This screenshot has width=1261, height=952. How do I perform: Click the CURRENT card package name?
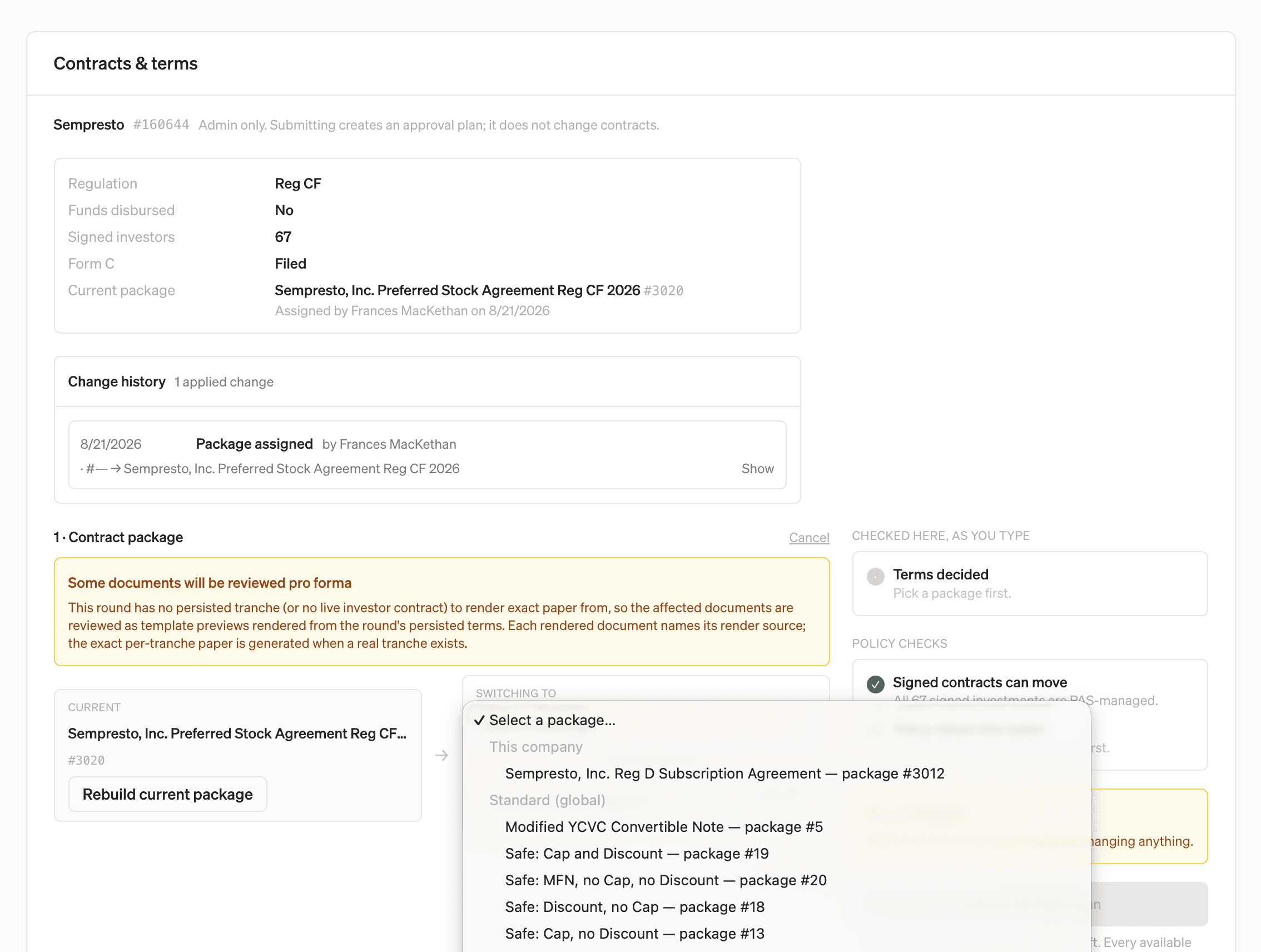(x=237, y=733)
